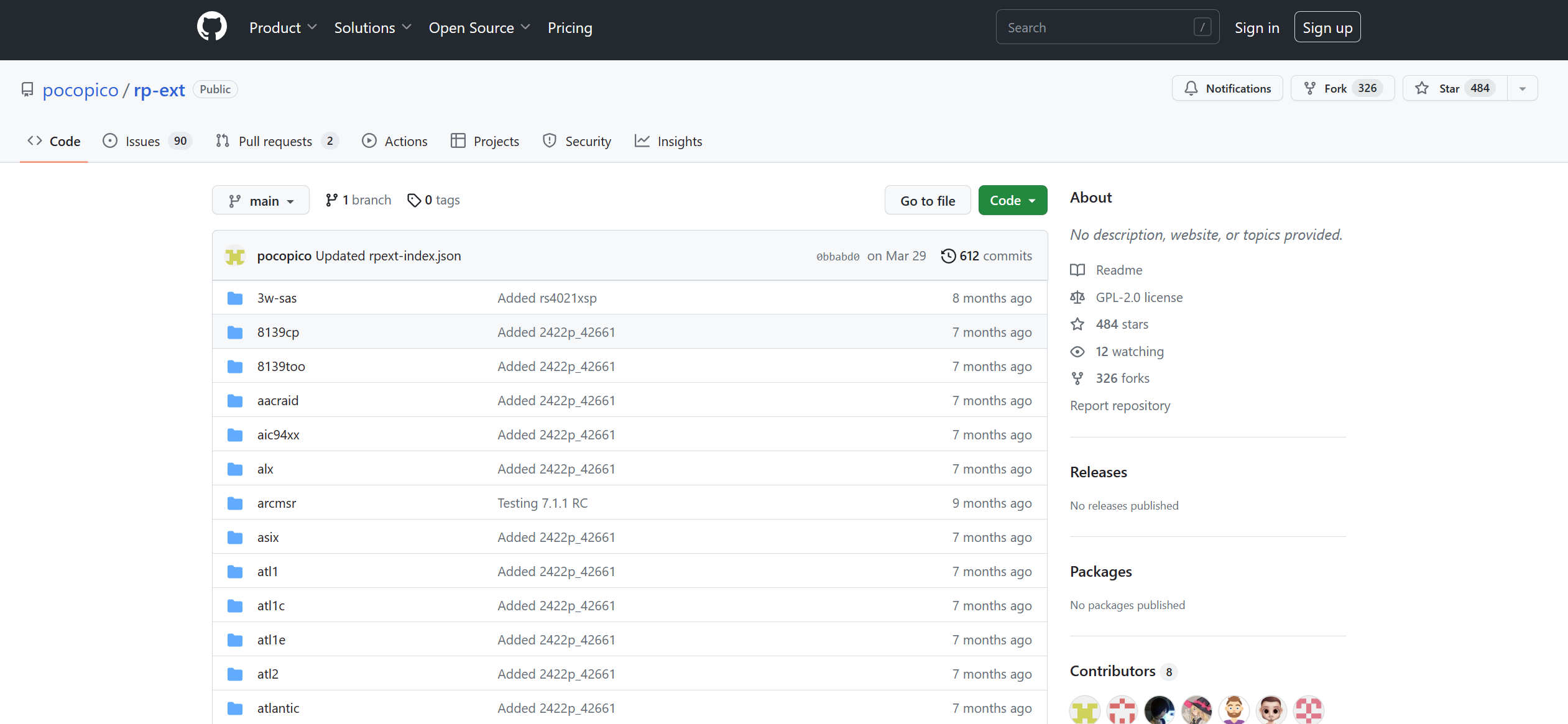Focus the Search input field
Viewport: 1568px width, 724px height.
(1107, 27)
